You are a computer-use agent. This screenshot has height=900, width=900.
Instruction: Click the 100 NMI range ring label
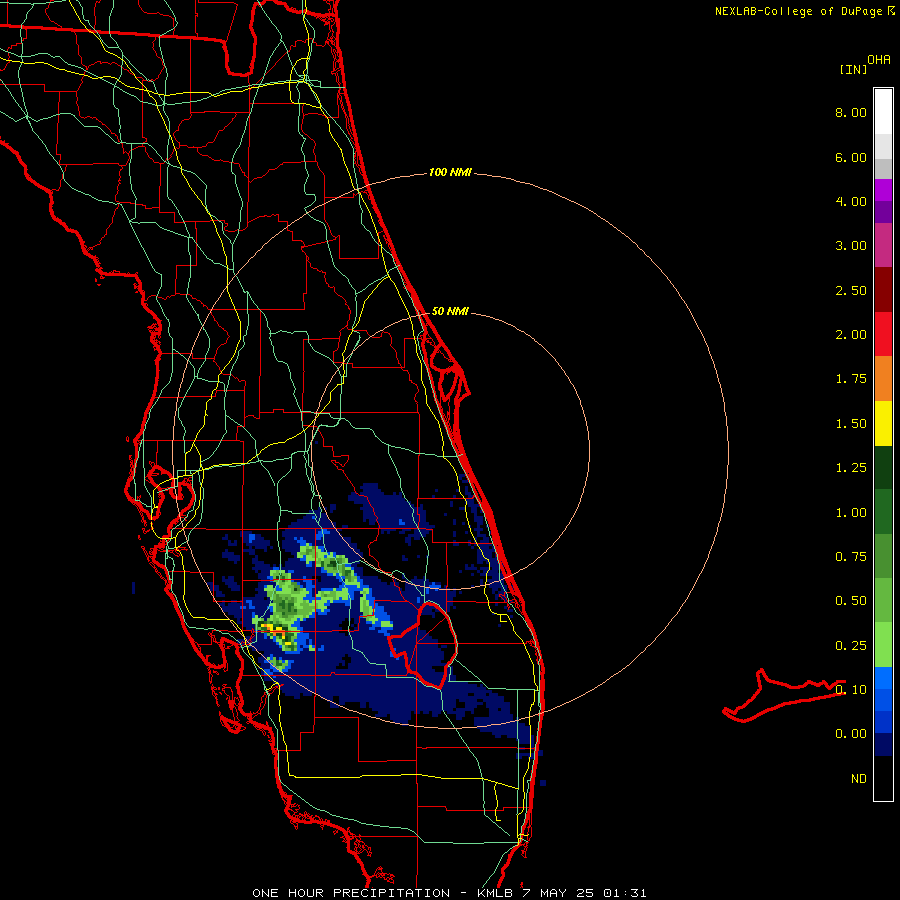(450, 172)
